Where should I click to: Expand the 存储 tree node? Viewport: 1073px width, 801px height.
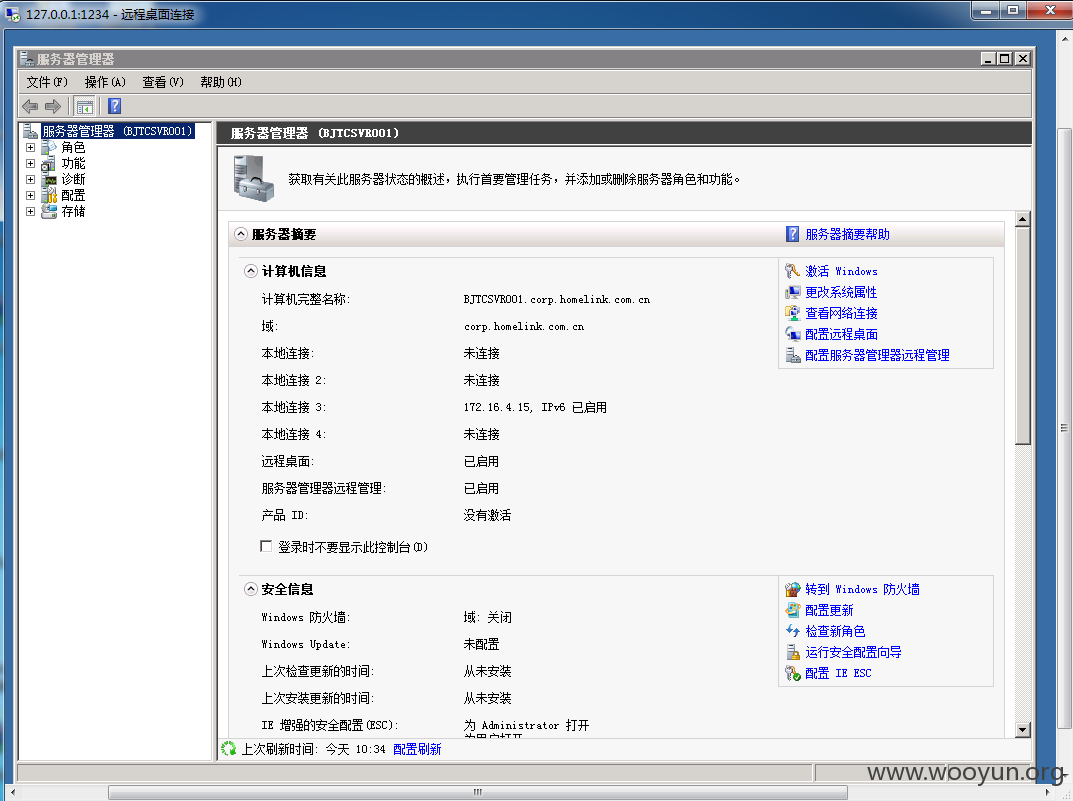point(30,211)
